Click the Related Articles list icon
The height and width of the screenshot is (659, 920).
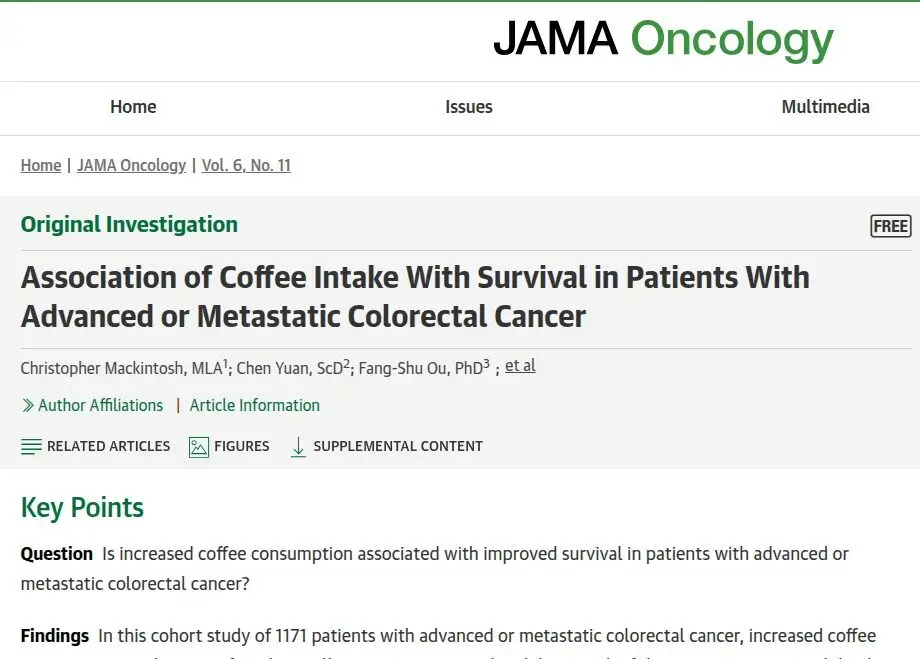click(31, 447)
